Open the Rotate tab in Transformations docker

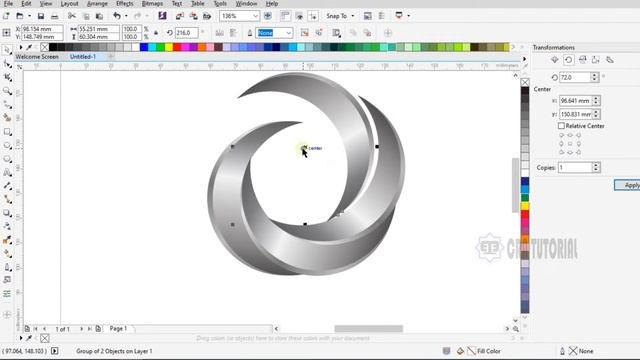click(568, 60)
